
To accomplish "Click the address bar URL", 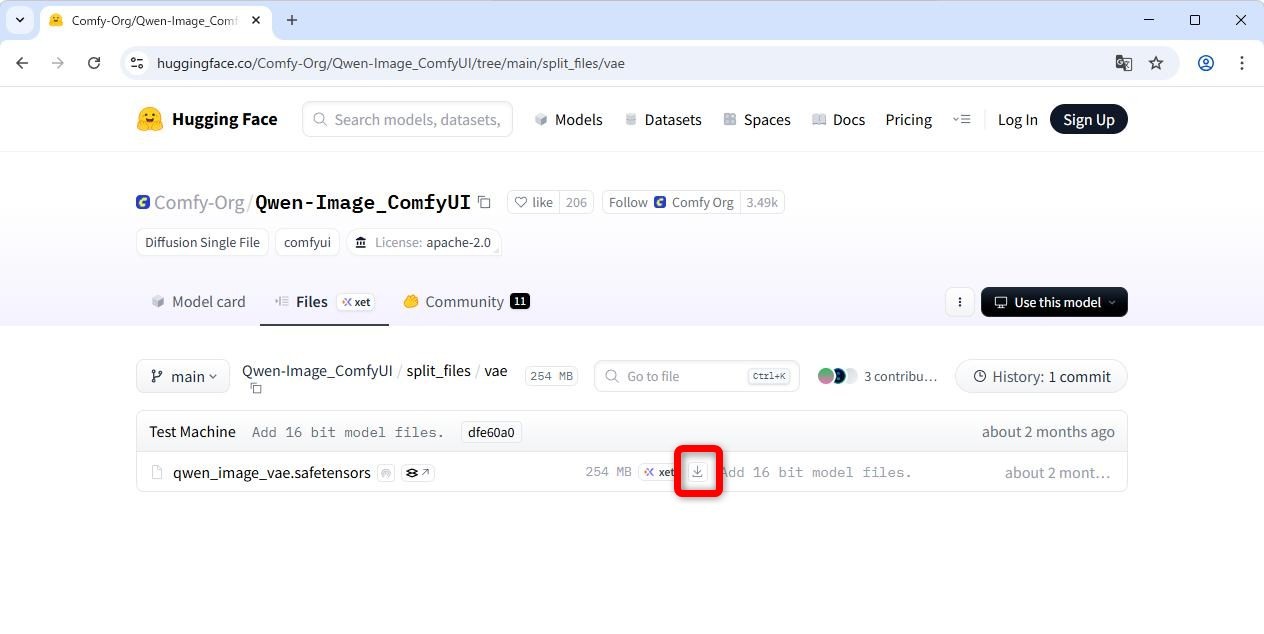I will click(391, 63).
